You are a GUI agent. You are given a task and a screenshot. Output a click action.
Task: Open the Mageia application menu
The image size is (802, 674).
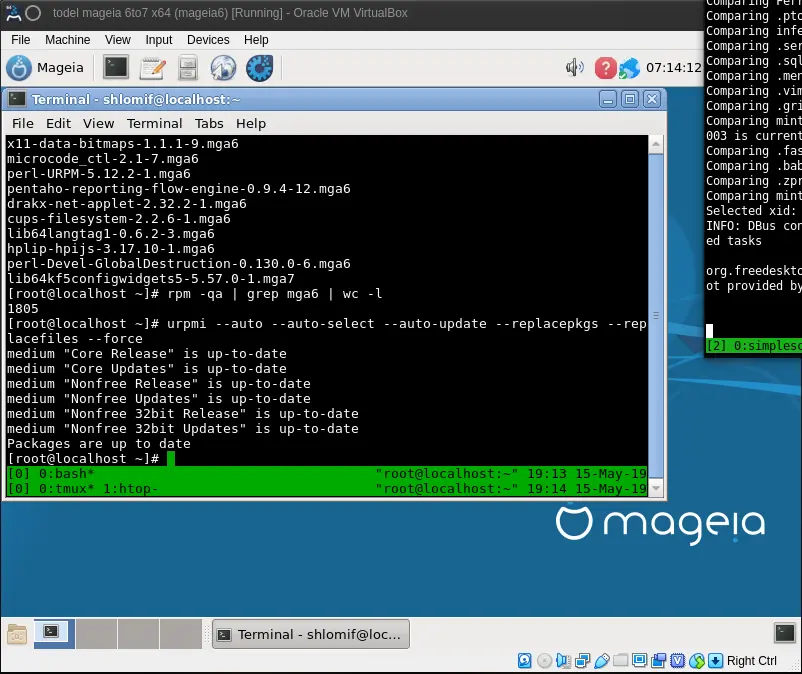(45, 68)
